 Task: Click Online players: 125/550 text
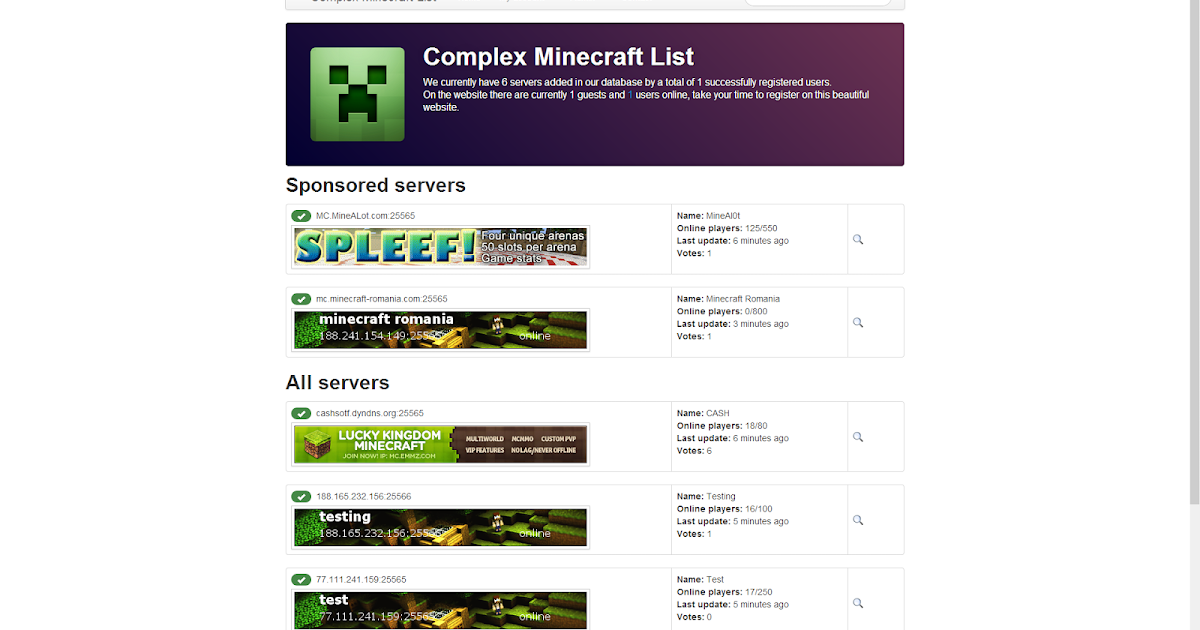[x=727, y=228]
